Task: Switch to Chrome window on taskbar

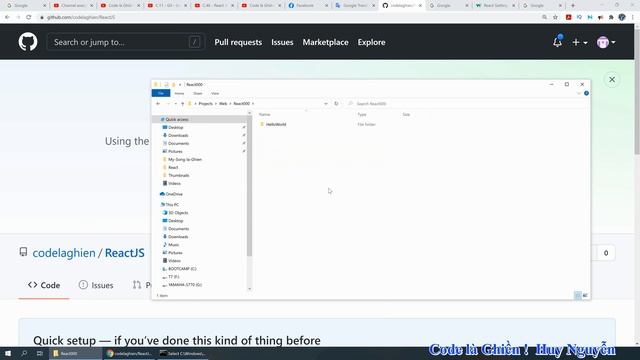Action: pos(129,353)
